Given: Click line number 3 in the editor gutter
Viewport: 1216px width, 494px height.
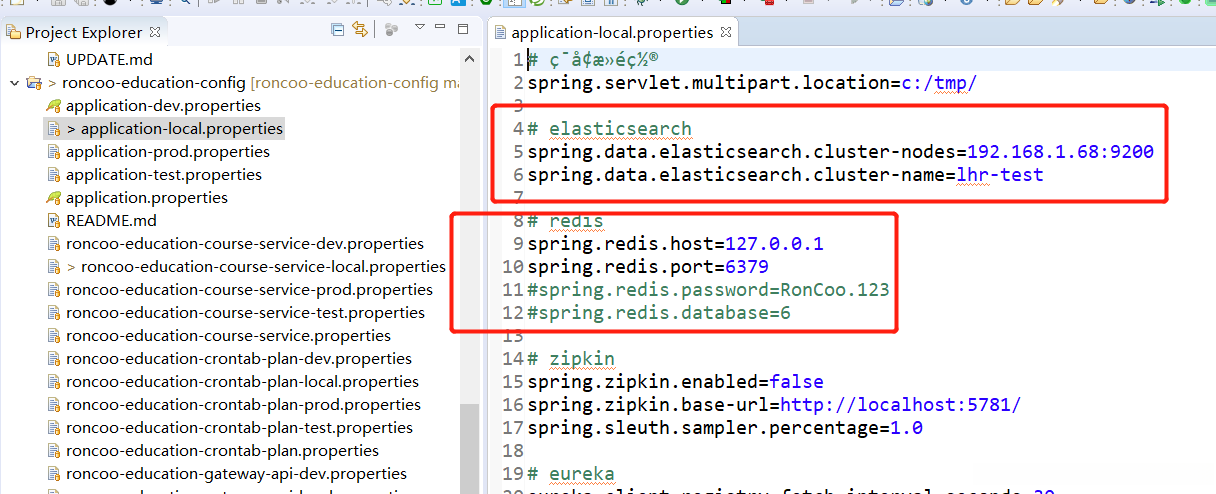Looking at the screenshot, I should pyautogui.click(x=518, y=106).
